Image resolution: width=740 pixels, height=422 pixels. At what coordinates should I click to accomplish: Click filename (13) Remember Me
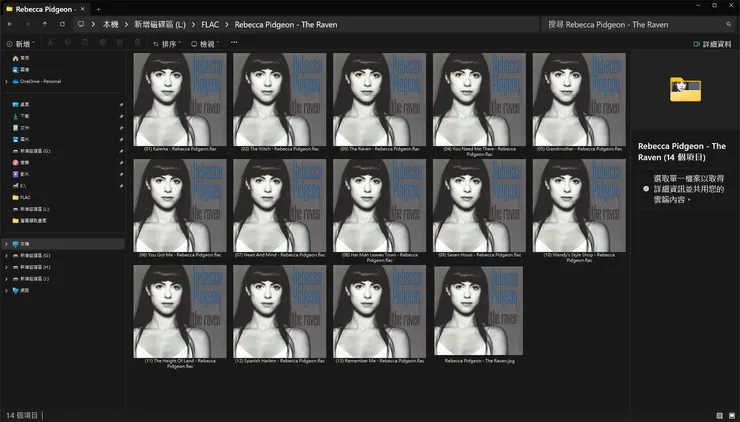[x=379, y=361]
